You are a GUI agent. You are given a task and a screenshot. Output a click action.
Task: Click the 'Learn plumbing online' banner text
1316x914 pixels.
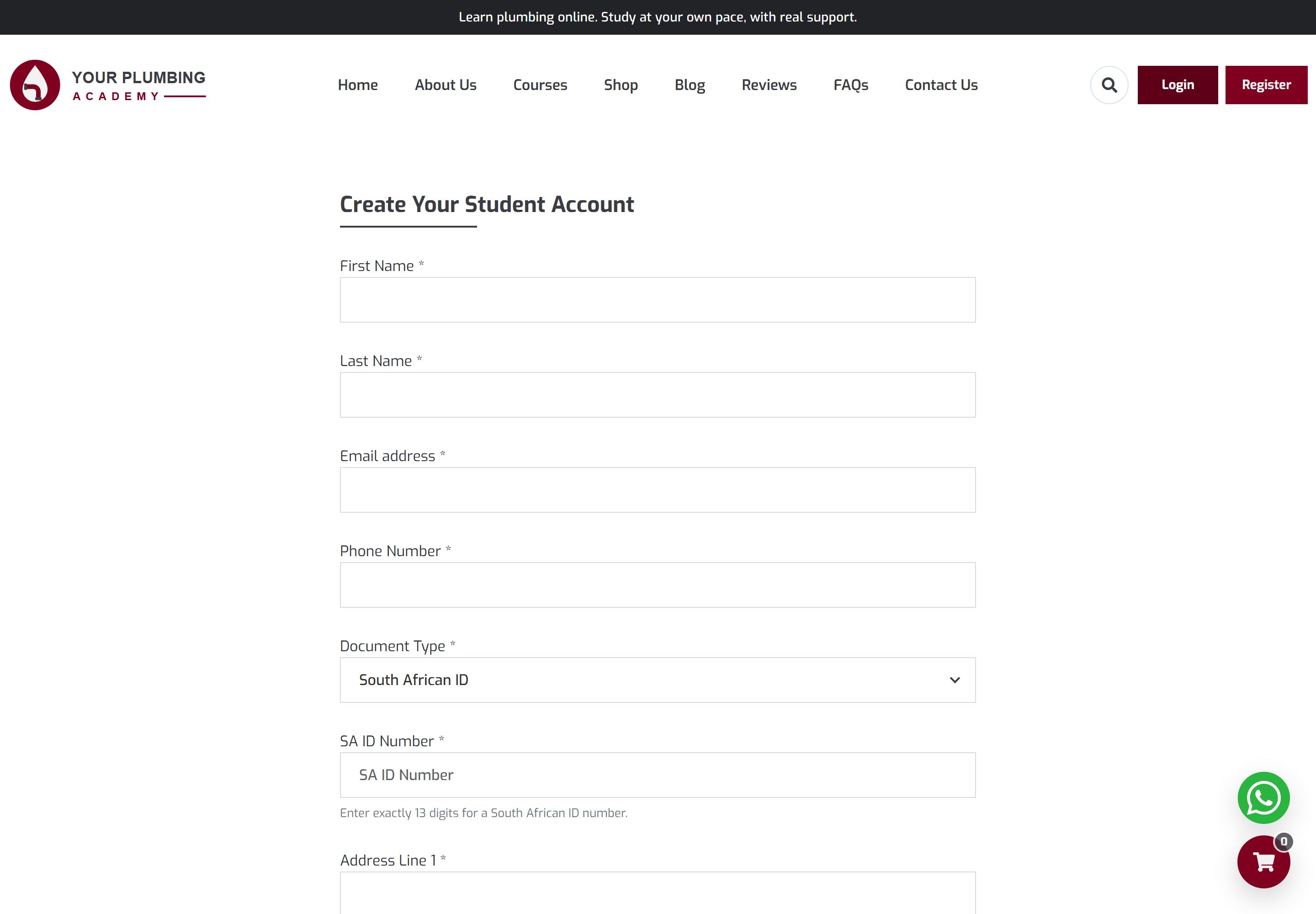(x=658, y=17)
